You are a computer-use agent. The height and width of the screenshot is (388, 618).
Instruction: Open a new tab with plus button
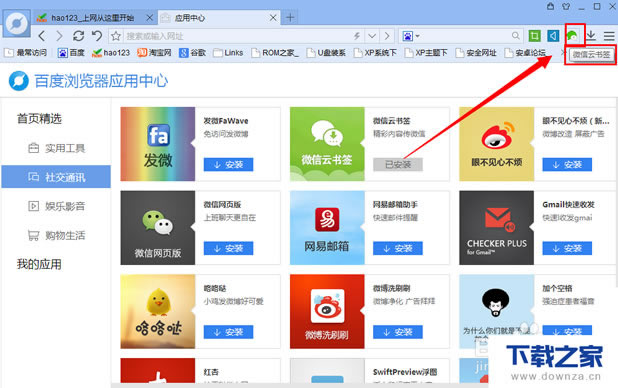pyautogui.click(x=290, y=18)
